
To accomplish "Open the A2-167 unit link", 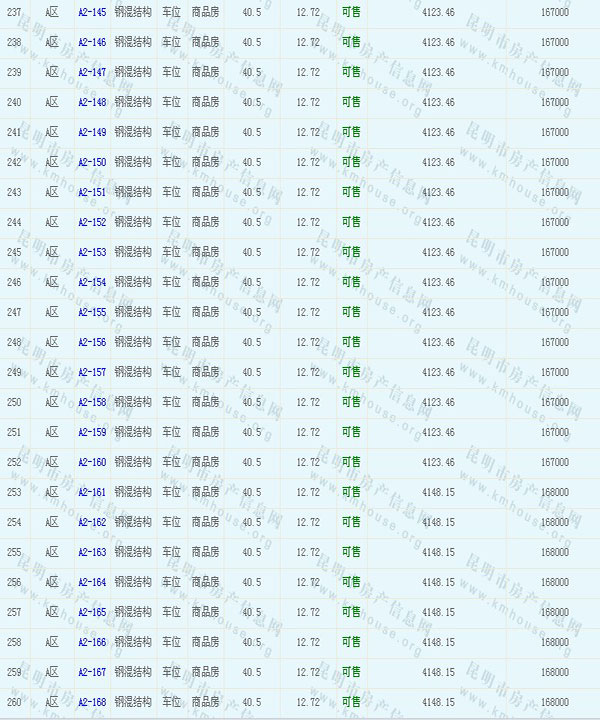I will point(91,672).
